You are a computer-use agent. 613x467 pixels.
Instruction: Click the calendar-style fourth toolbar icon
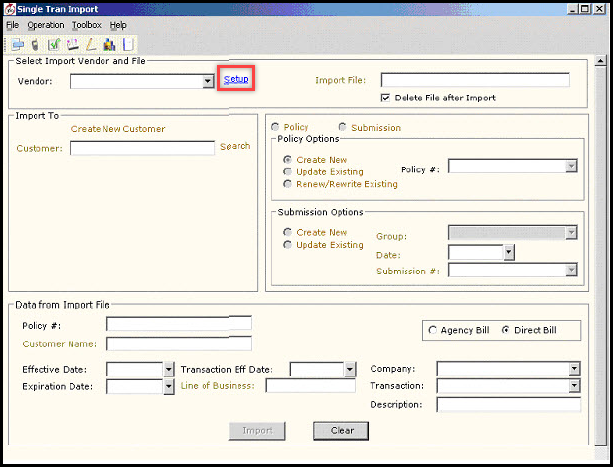click(x=72, y=44)
